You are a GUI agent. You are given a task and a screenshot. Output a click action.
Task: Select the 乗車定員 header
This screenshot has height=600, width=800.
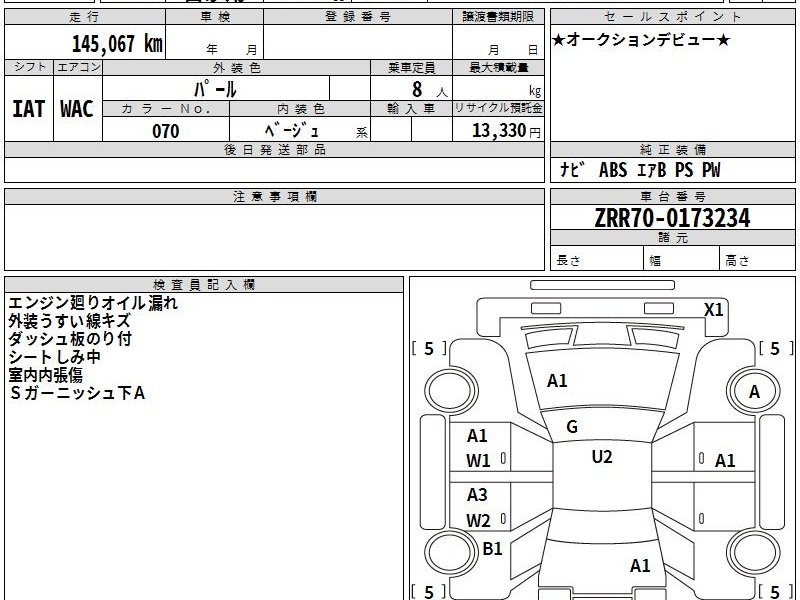[411, 67]
